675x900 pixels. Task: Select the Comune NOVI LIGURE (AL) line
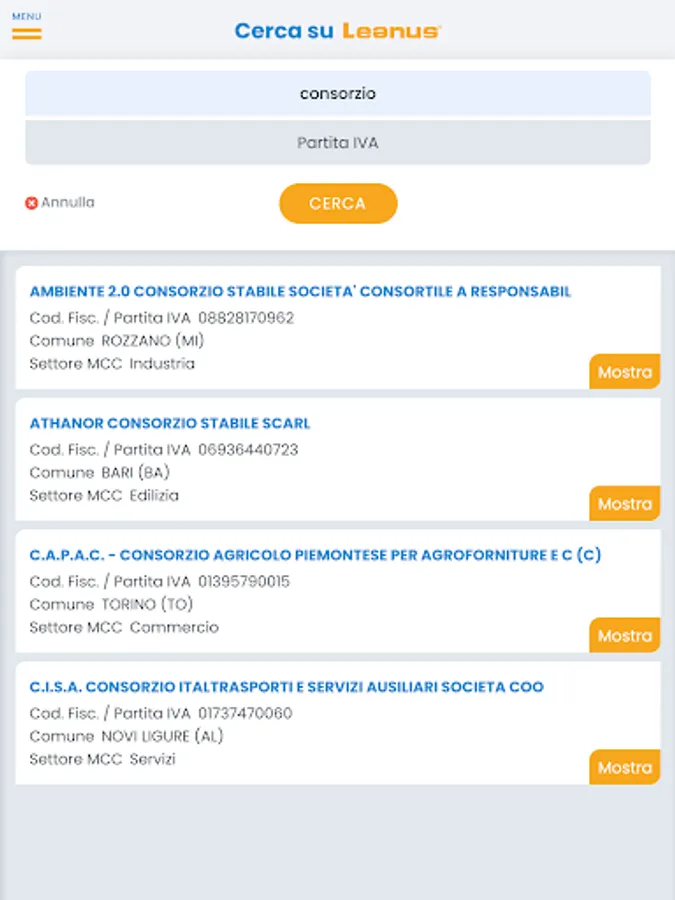tap(127, 736)
